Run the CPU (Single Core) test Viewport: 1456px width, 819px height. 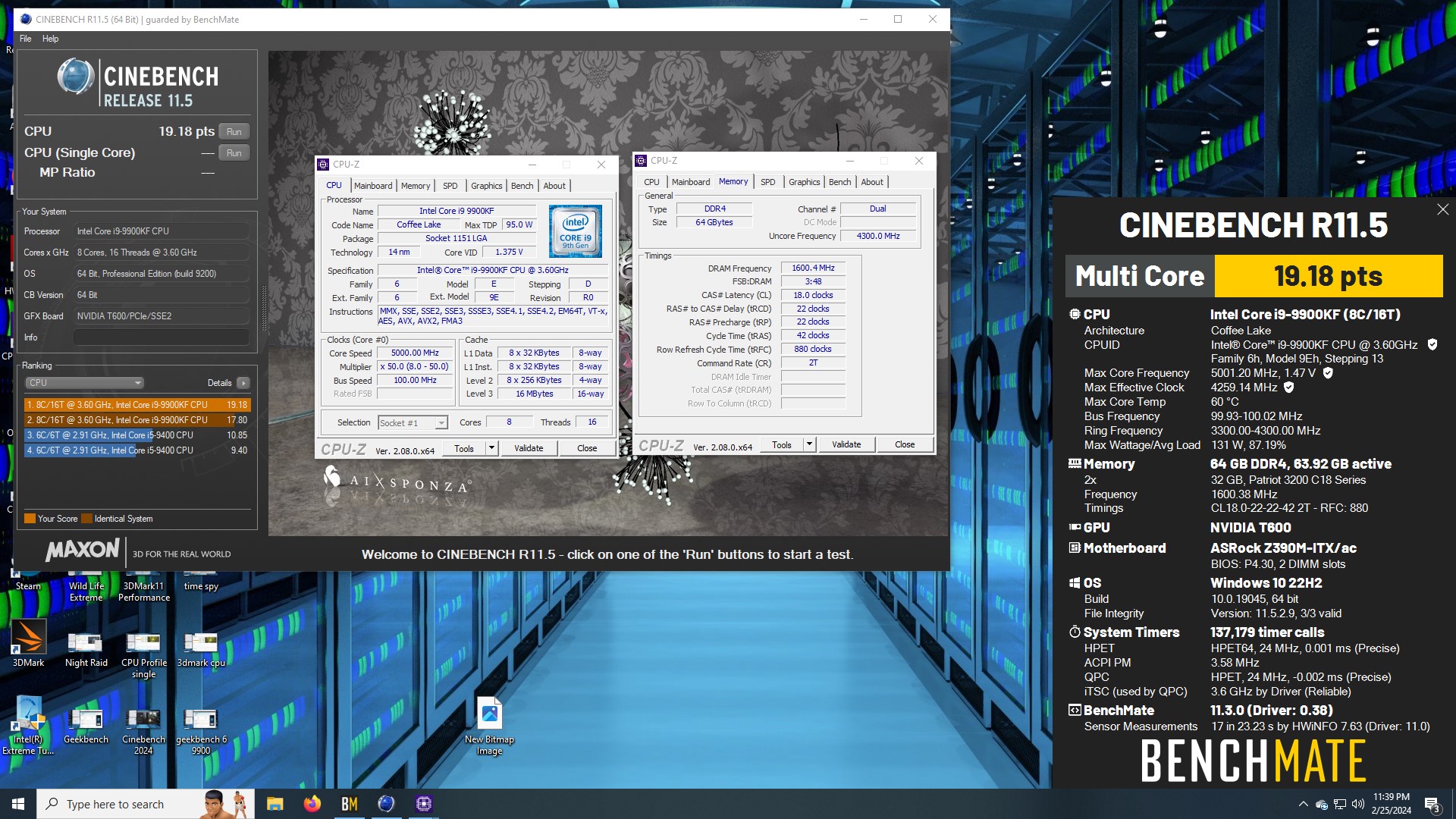pyautogui.click(x=234, y=153)
